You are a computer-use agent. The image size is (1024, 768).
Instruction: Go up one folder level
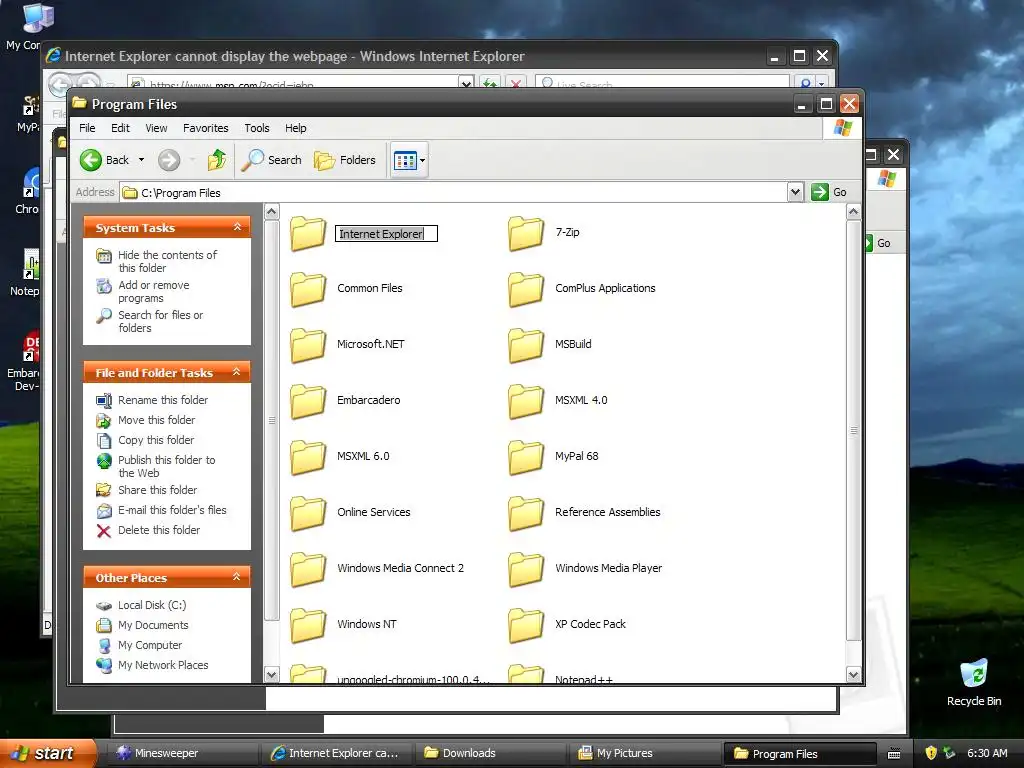217,160
